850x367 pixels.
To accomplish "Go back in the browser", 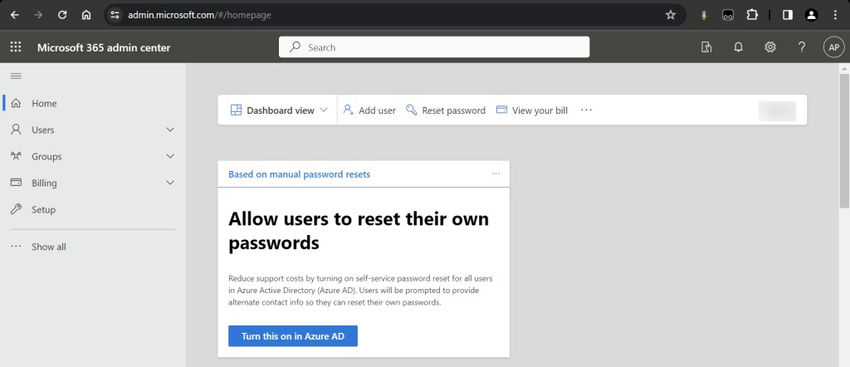I will [15, 15].
